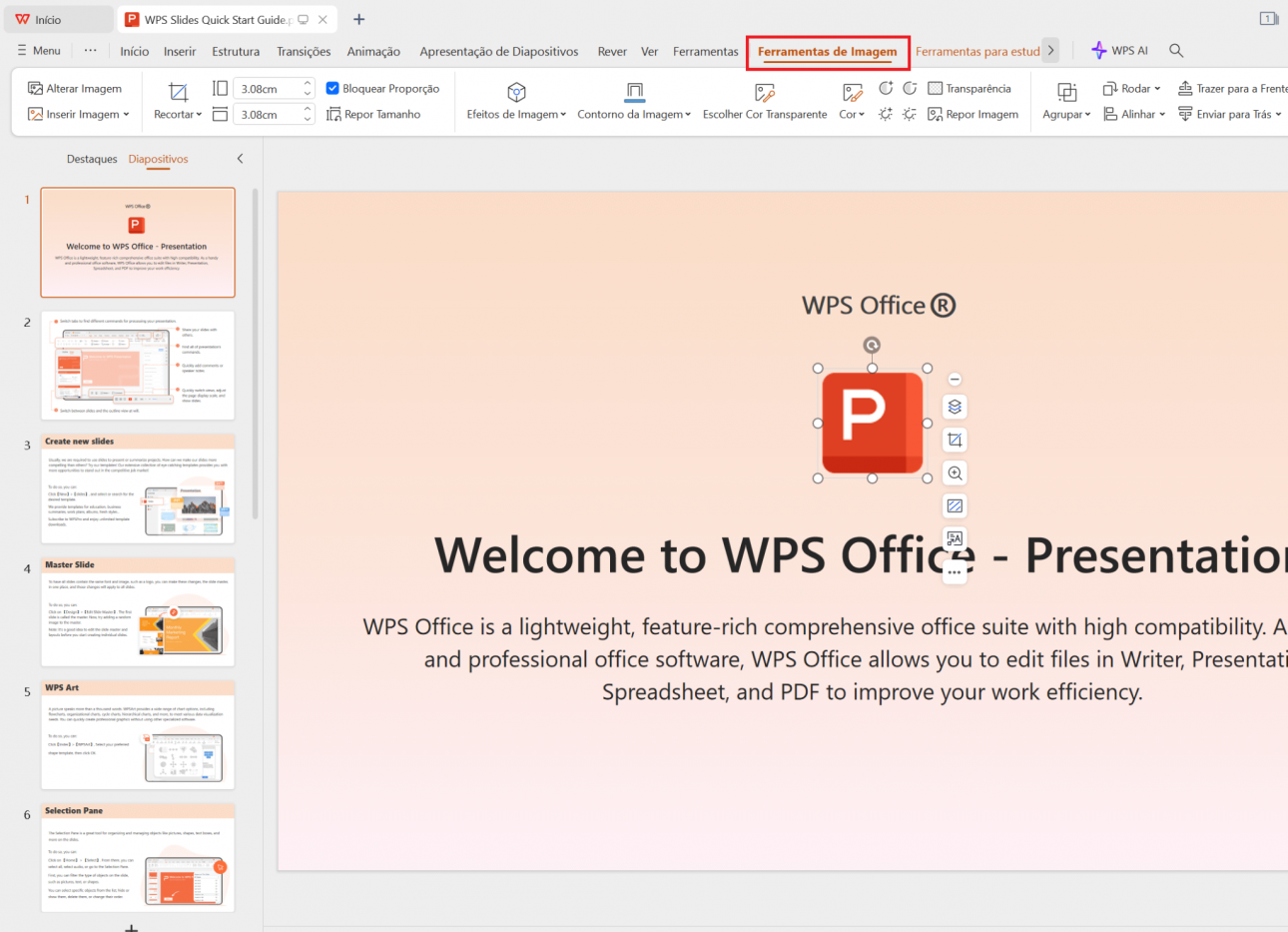Select slide 4 thumbnail Master Slide
This screenshot has height=932, width=1288.
pos(138,612)
